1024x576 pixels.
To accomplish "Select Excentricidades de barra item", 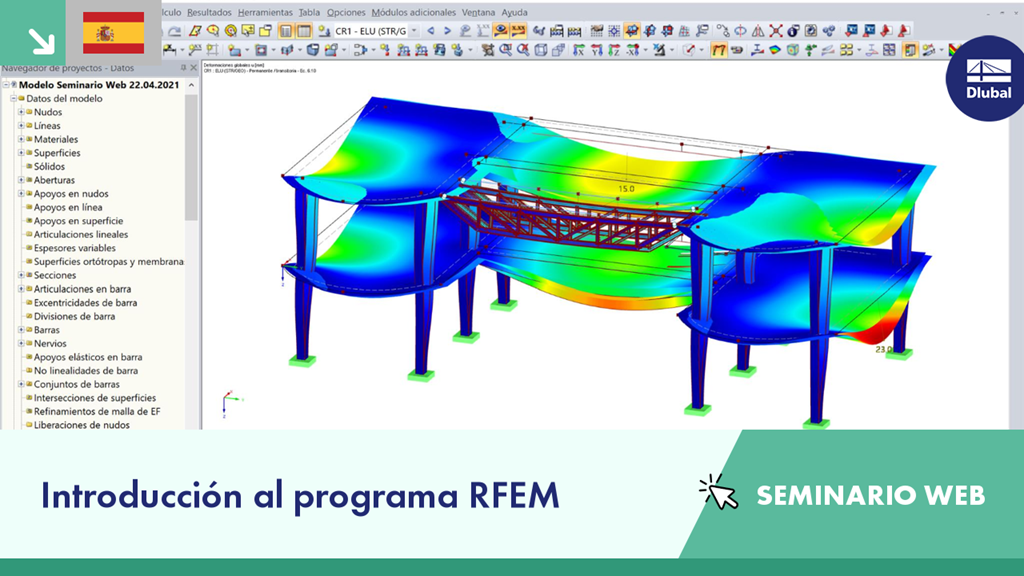I will (86, 302).
